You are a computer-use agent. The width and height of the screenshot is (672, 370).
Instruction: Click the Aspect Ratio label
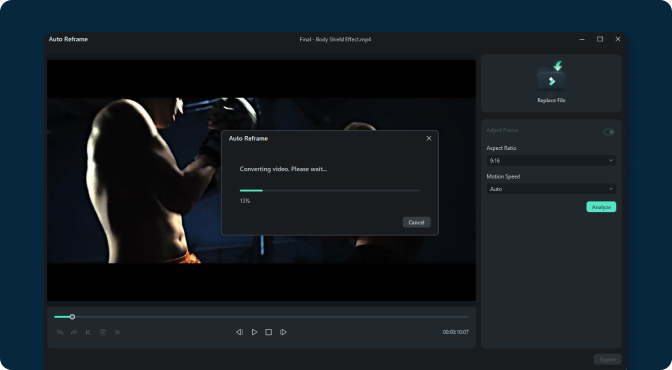501,148
